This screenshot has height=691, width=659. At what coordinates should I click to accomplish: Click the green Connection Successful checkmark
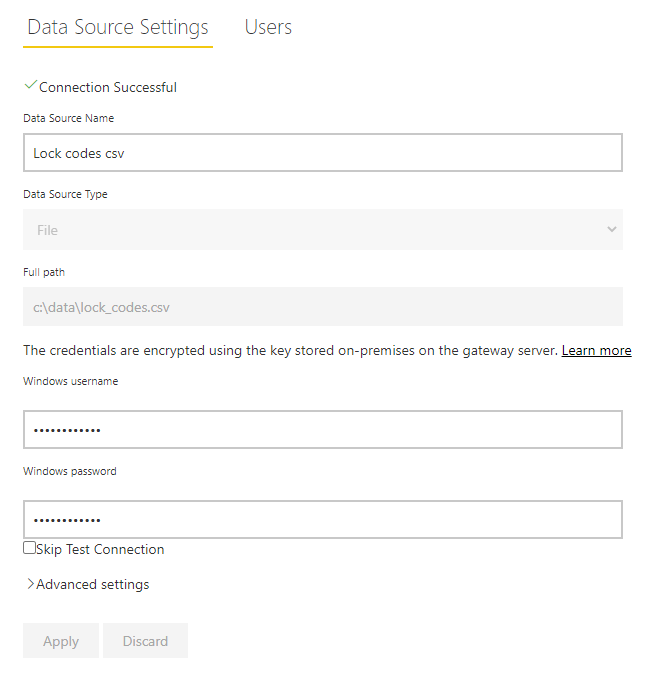30,86
